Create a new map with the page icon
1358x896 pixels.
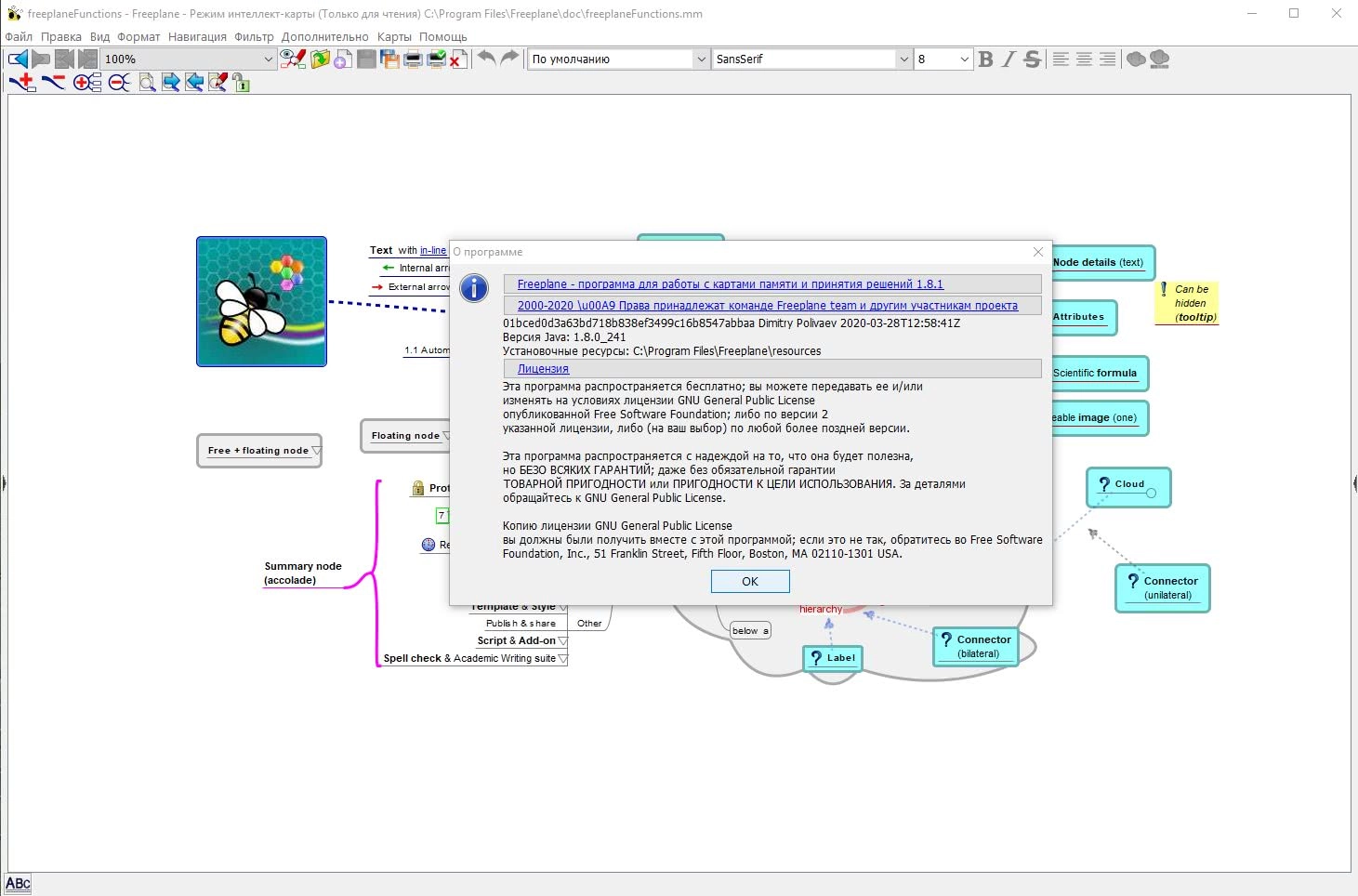tap(343, 59)
